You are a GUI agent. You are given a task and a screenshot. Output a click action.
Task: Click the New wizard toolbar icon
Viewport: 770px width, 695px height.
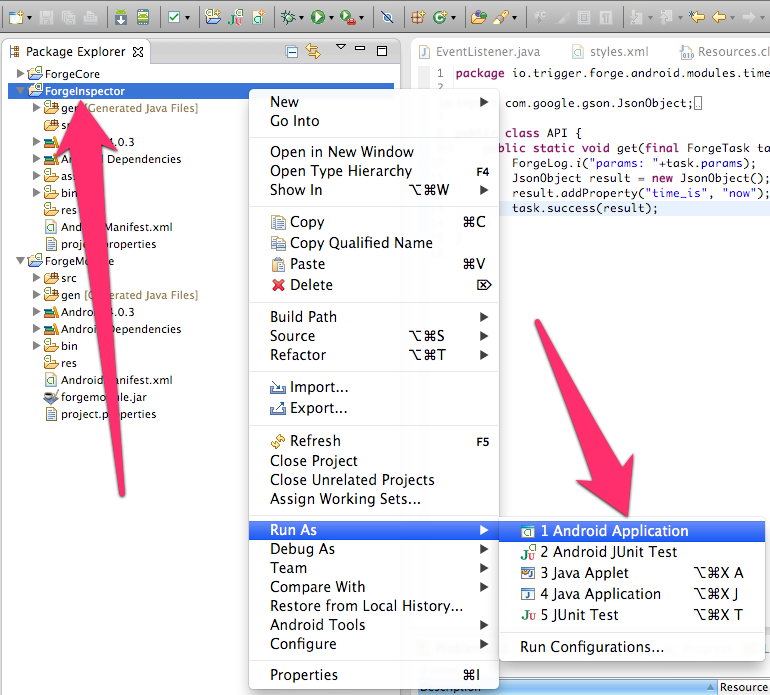[15, 18]
